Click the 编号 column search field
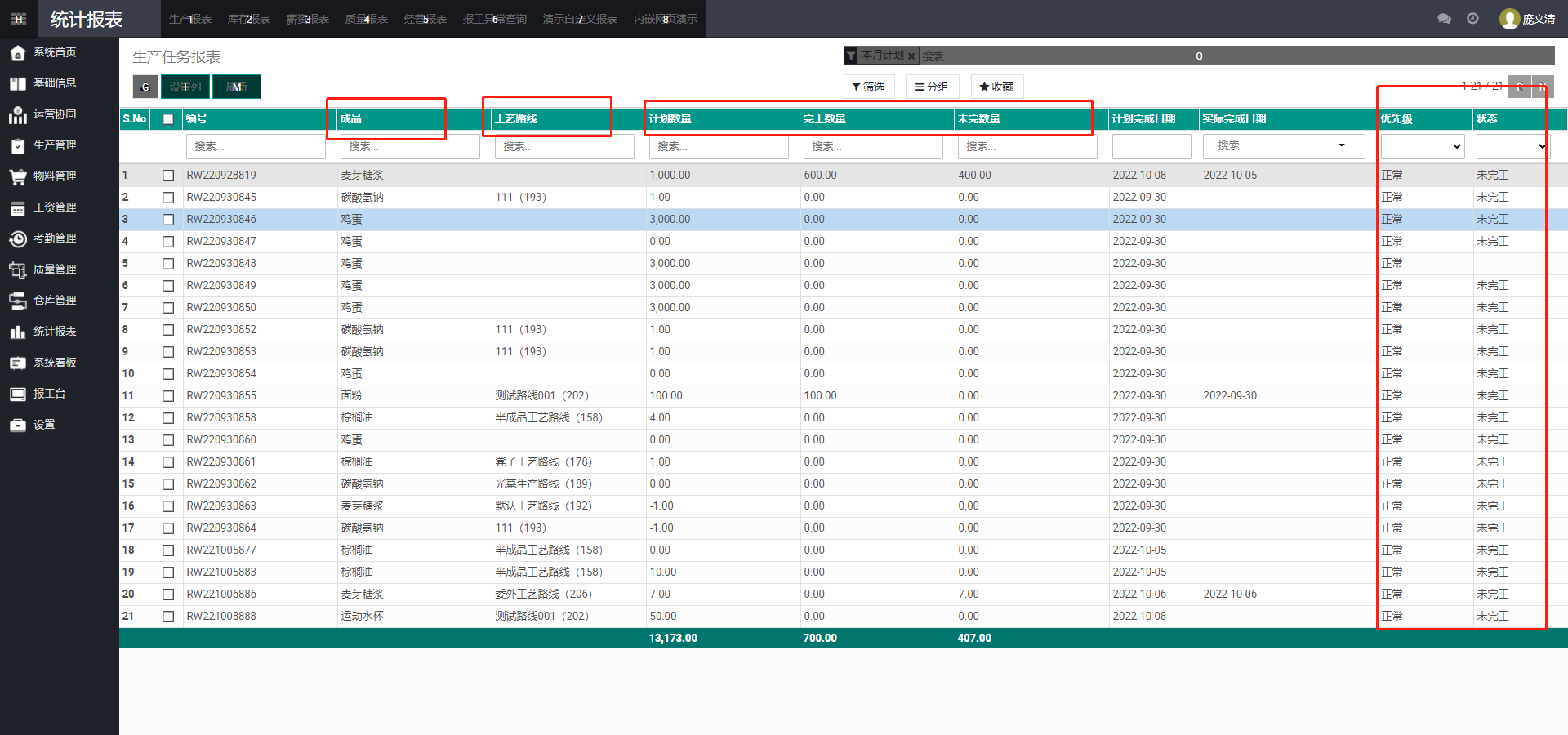This screenshot has width=1568, height=735. 256,146
